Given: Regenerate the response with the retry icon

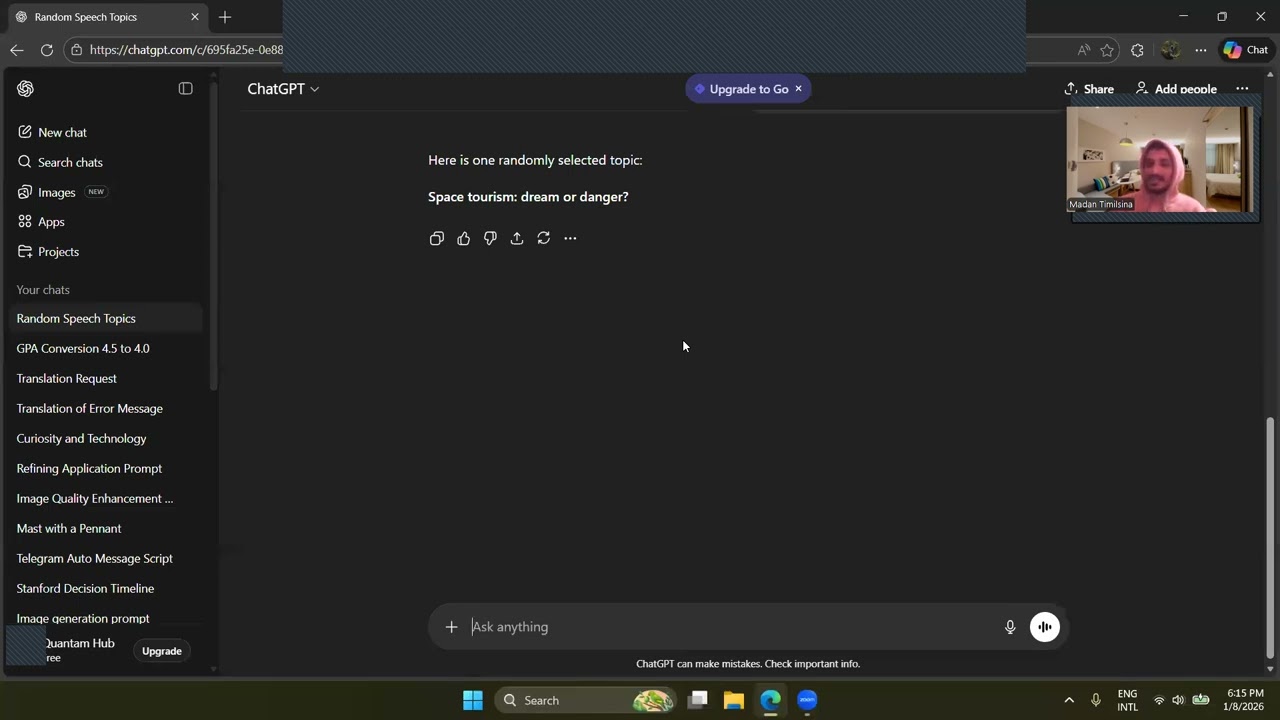Looking at the screenshot, I should 543,238.
